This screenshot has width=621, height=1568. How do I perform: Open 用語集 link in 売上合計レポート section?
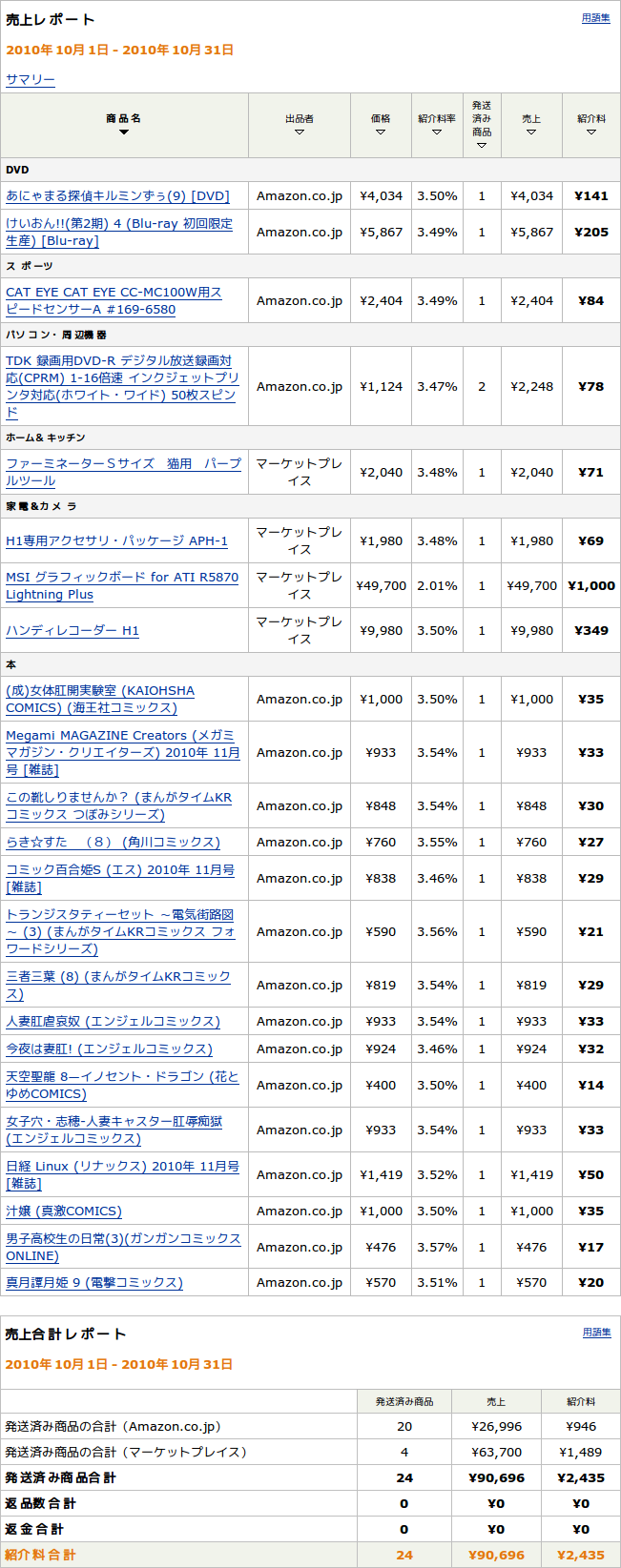[x=596, y=1333]
